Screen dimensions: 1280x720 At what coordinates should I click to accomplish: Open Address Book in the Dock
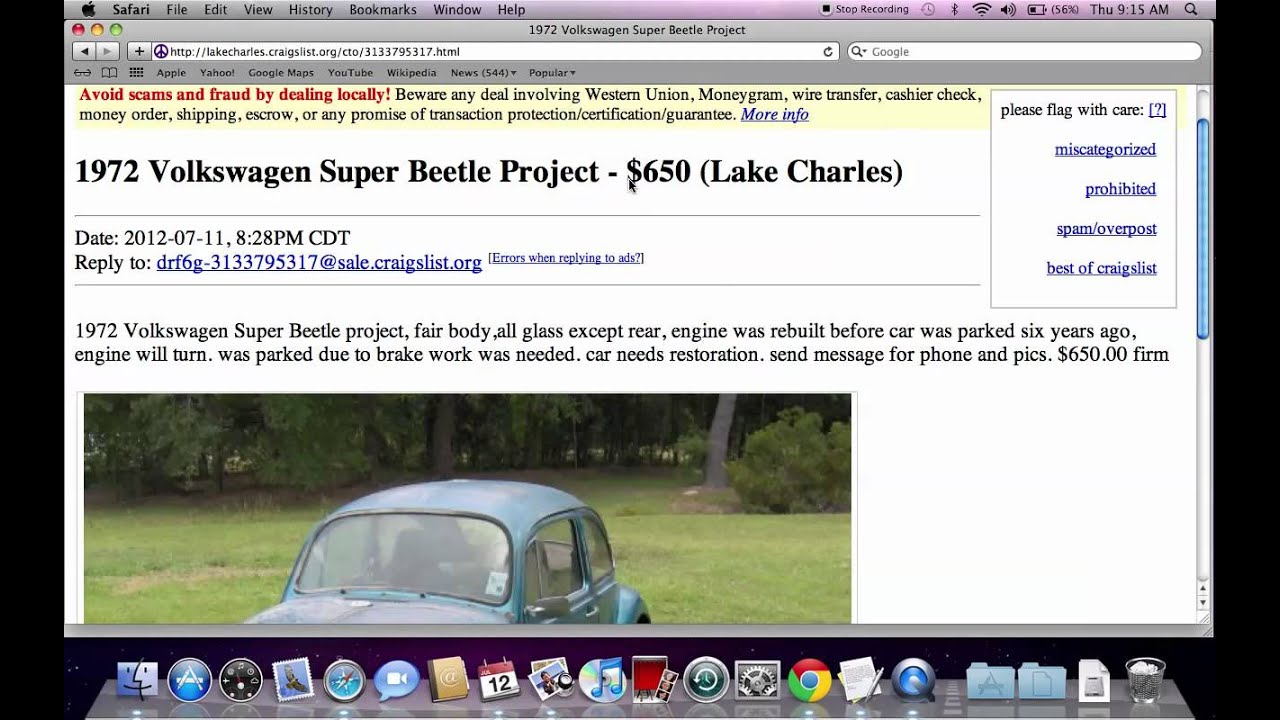pyautogui.click(x=448, y=681)
